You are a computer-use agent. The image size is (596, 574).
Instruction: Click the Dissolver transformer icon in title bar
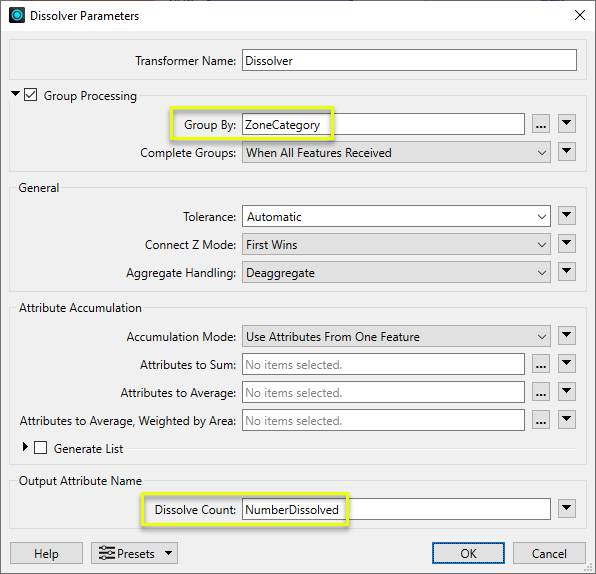(x=17, y=16)
